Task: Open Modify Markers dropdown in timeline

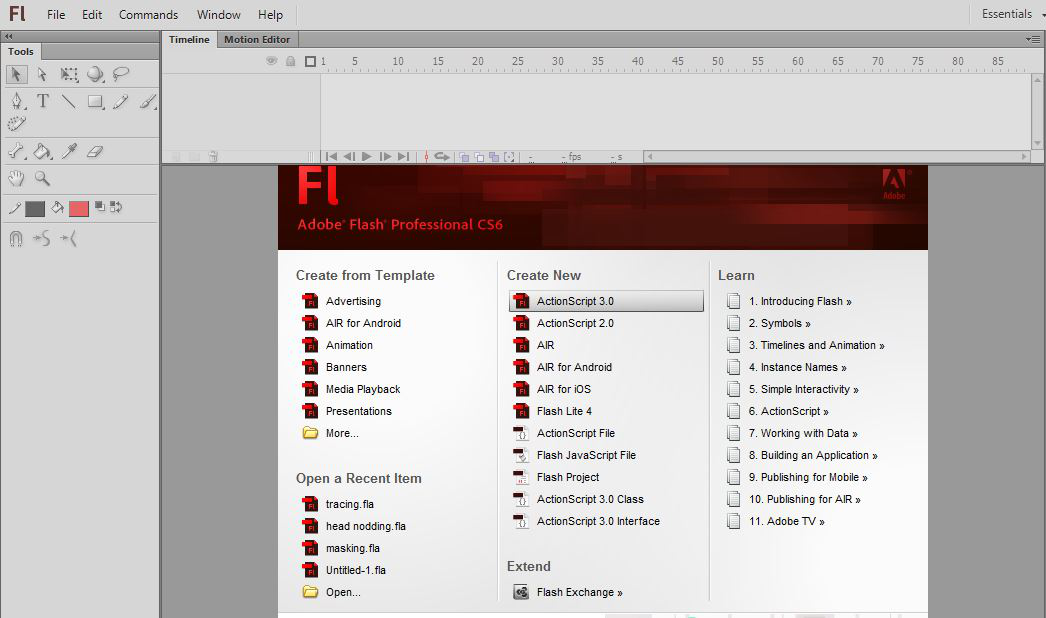Action: 509,157
